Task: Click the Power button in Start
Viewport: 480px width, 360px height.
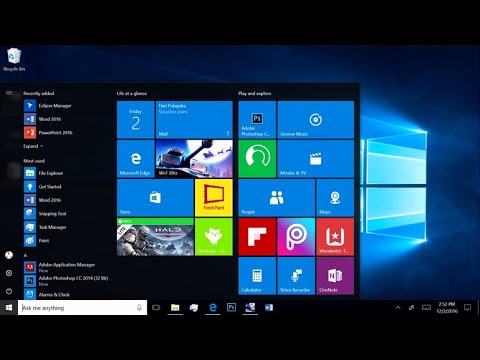Action: [x=9, y=291]
